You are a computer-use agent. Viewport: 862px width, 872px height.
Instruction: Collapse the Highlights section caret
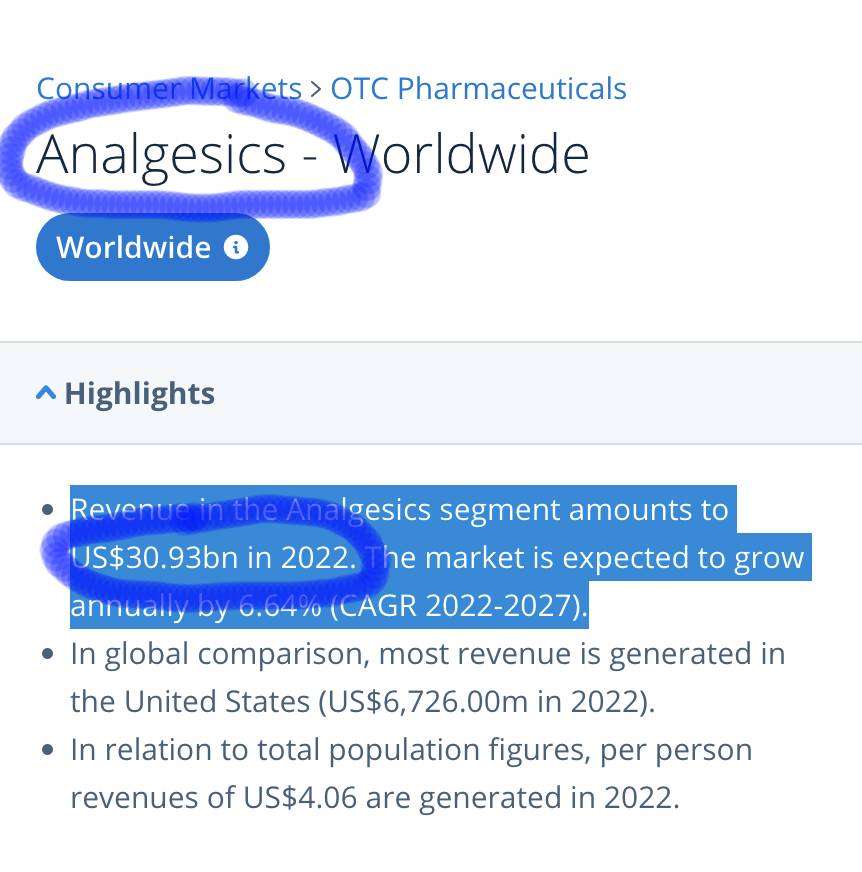coord(45,393)
